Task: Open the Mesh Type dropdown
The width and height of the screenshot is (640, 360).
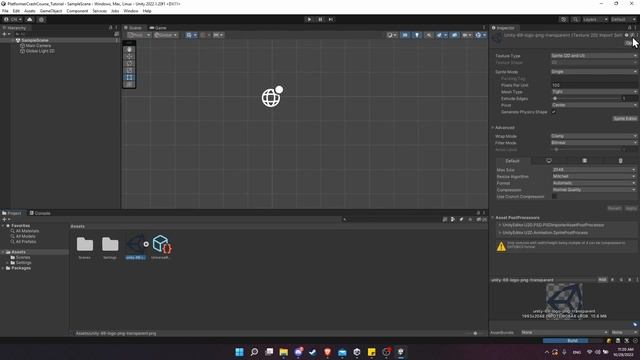Action: 593,92
